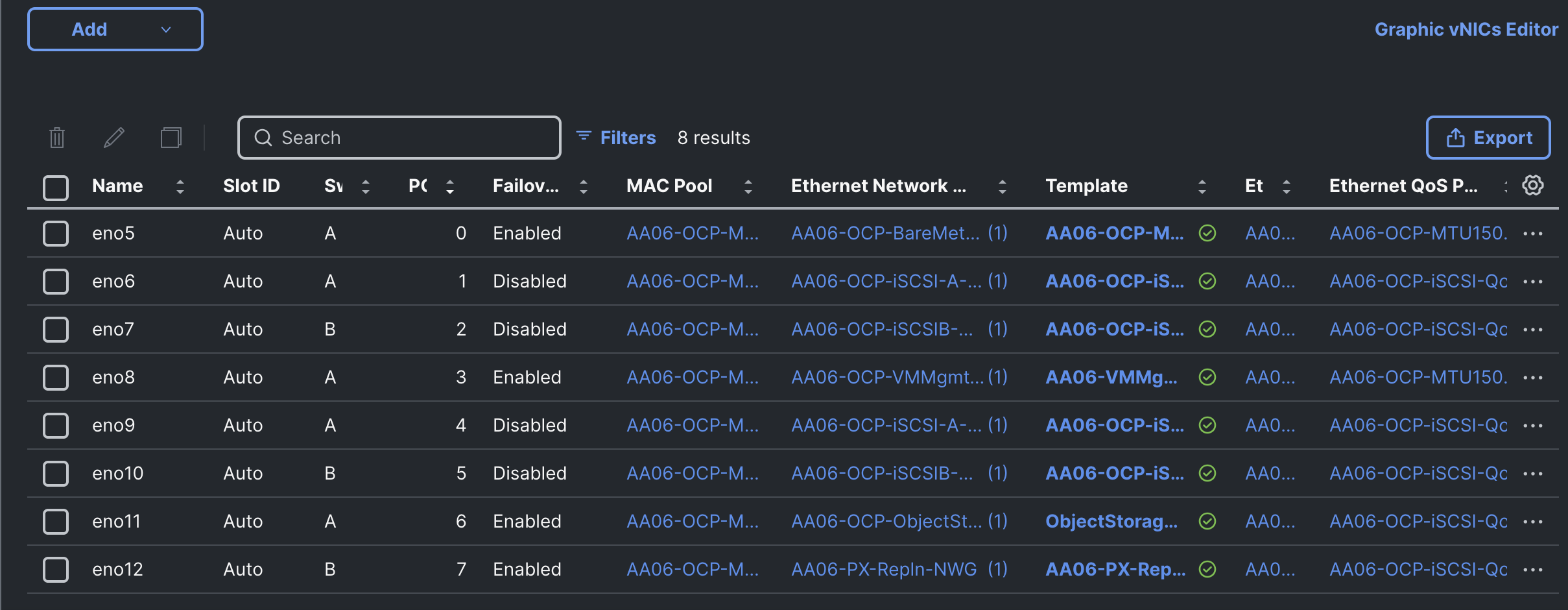1568x610 pixels.
Task: Open row actions ellipsis for eno8
Action: [x=1533, y=378]
